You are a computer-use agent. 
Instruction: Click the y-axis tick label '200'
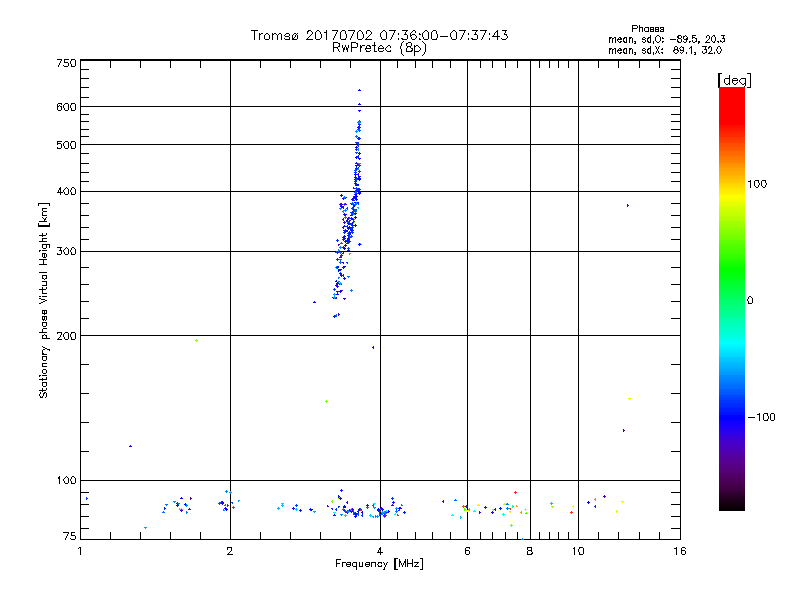(x=66, y=336)
